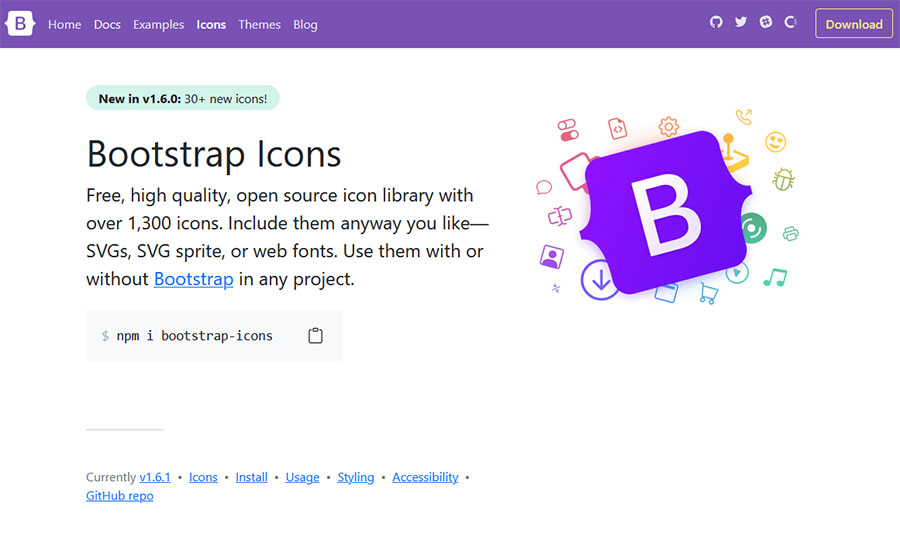Go to Home in the navbar
The height and width of the screenshot is (534, 900).
tap(64, 25)
